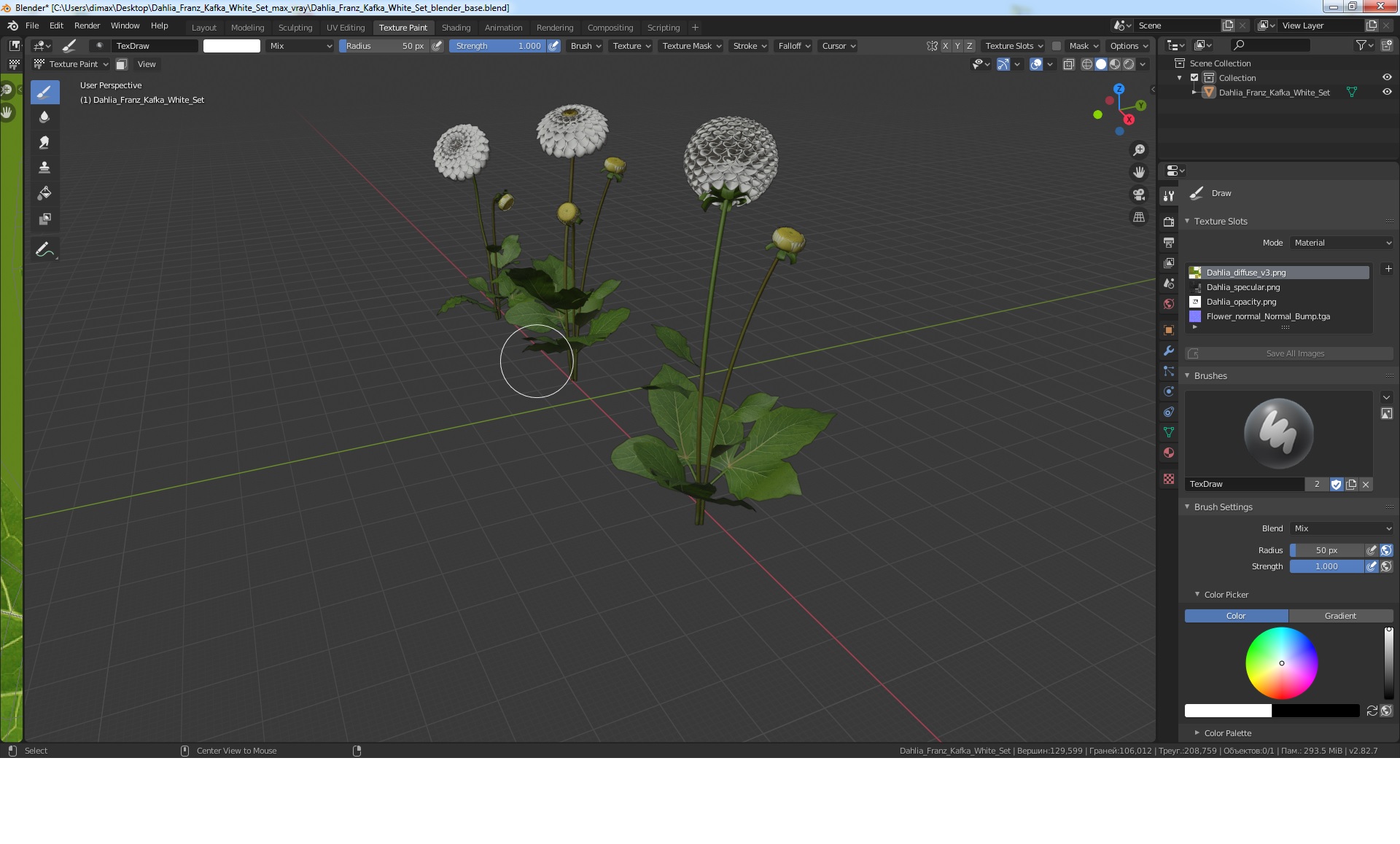Open the Render menu
Image resolution: width=1400 pixels, height=844 pixels.
(87, 26)
